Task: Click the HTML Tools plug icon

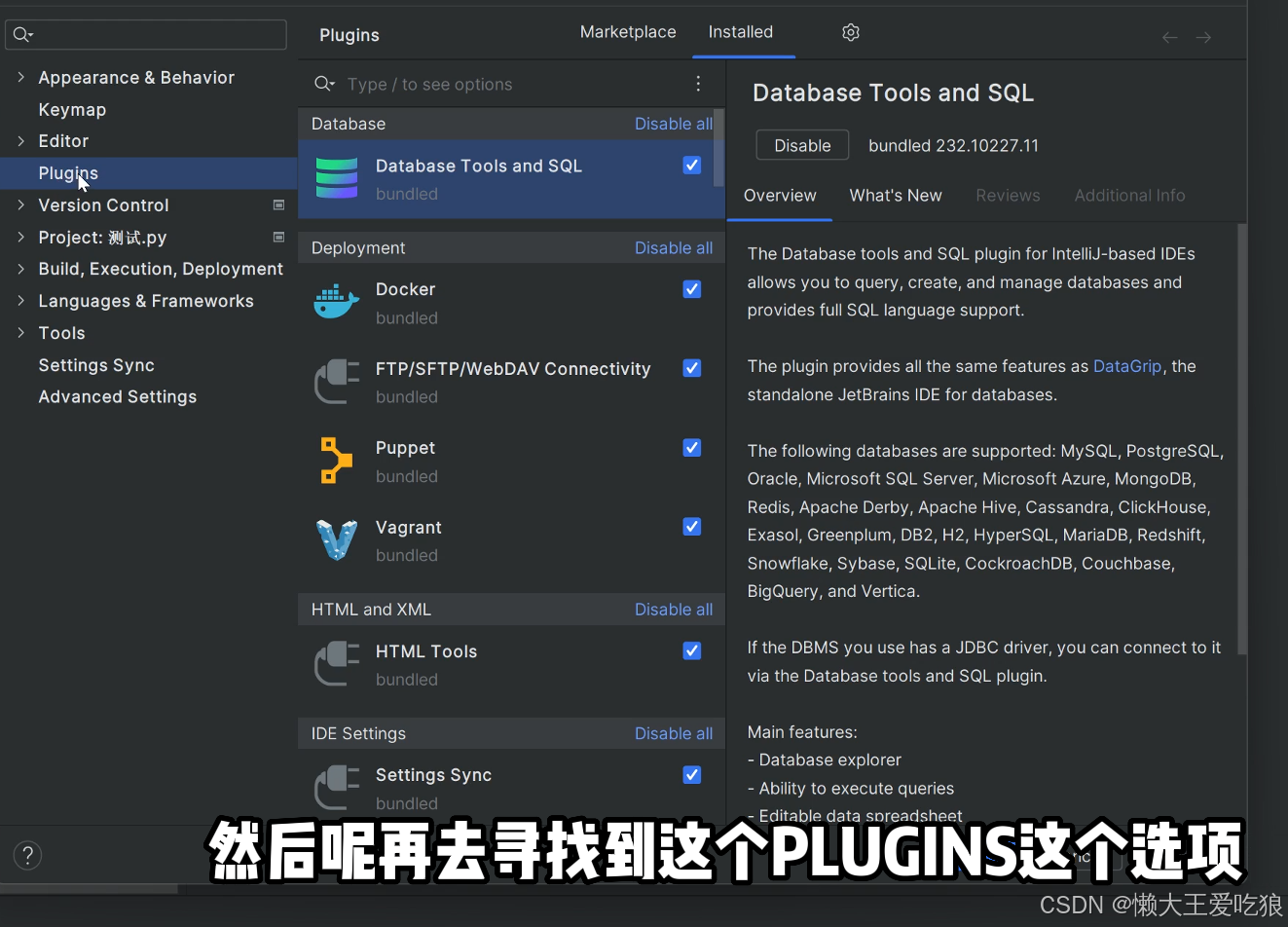Action: click(x=337, y=664)
